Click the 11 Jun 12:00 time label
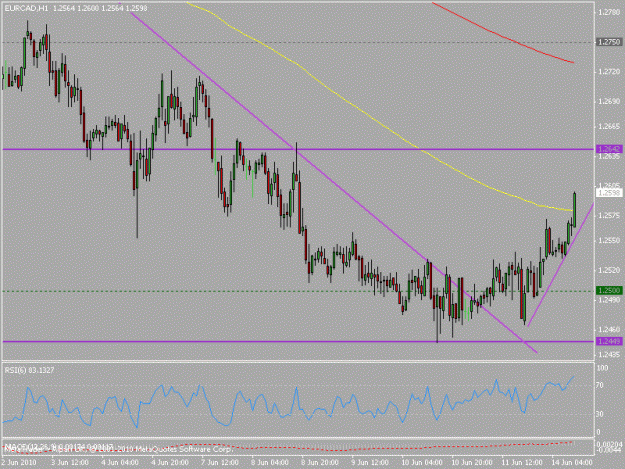 [x=522, y=463]
